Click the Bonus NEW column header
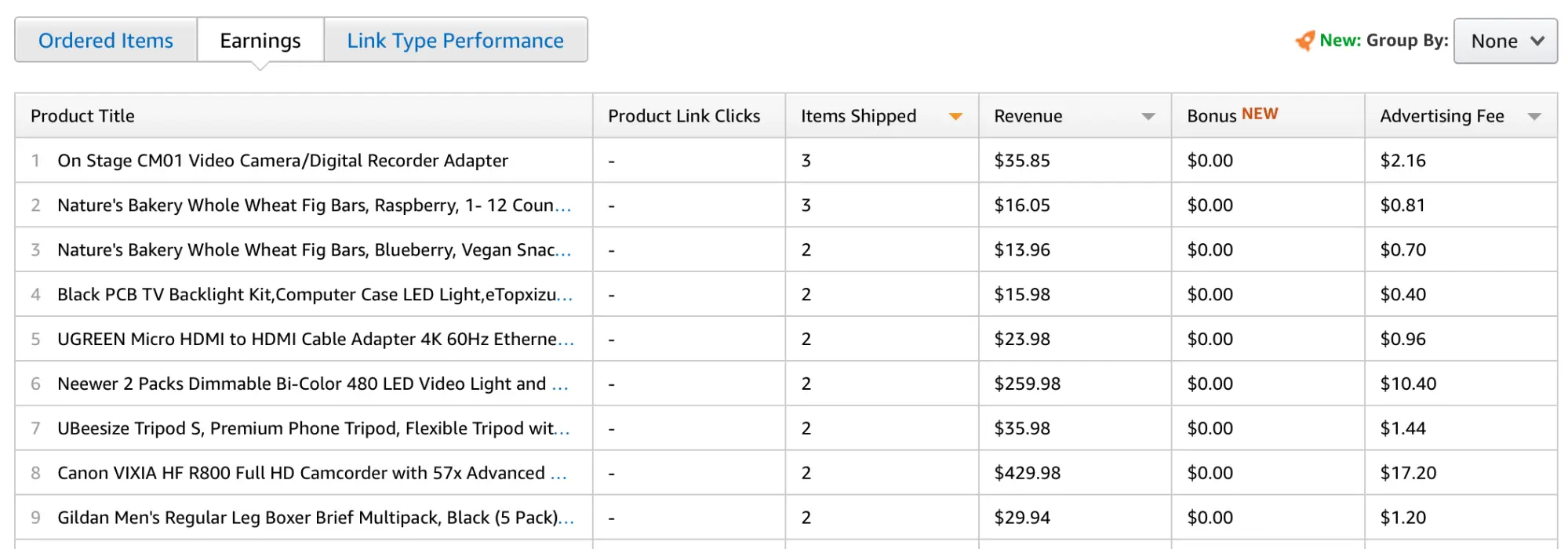This screenshot has height=549, width=1568. click(x=1231, y=115)
